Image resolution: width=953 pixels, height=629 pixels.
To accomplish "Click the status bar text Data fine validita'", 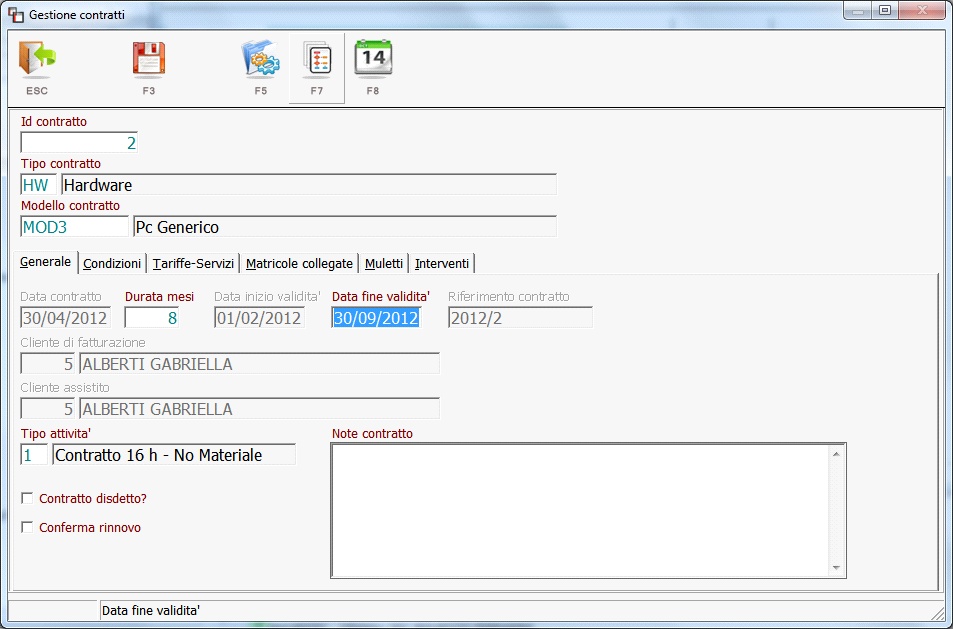I will [151, 611].
